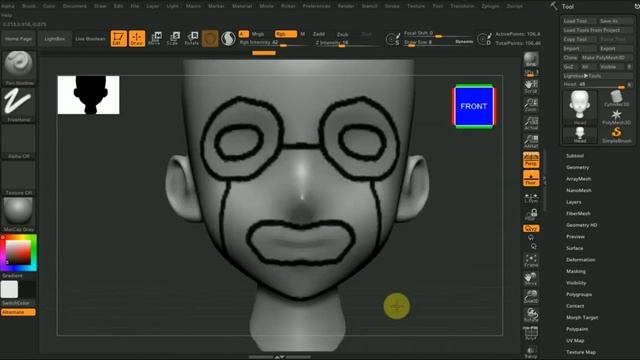Image resolution: width=640 pixels, height=360 pixels.
Task: Open the Zplugin menu
Action: 490,6
